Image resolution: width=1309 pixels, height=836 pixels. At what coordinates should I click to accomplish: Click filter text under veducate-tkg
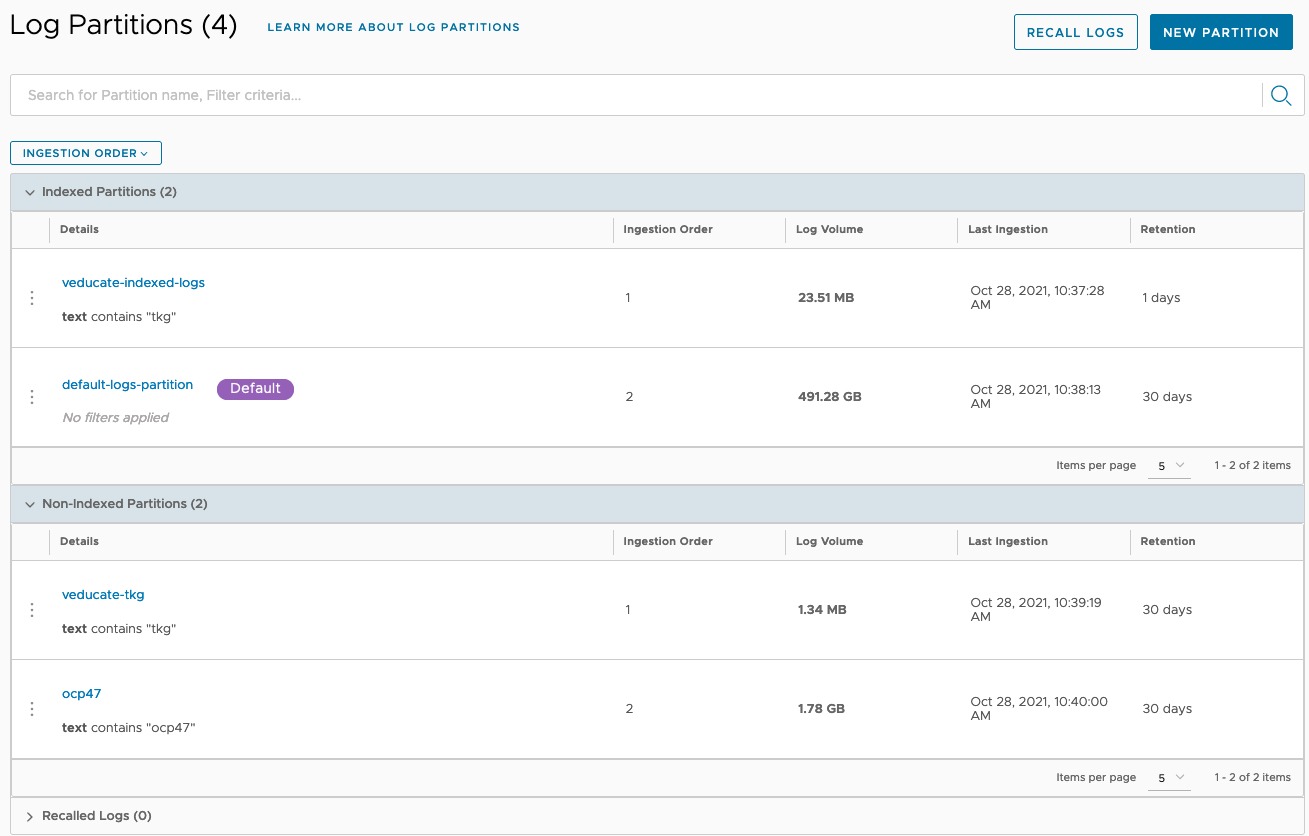[x=119, y=629]
